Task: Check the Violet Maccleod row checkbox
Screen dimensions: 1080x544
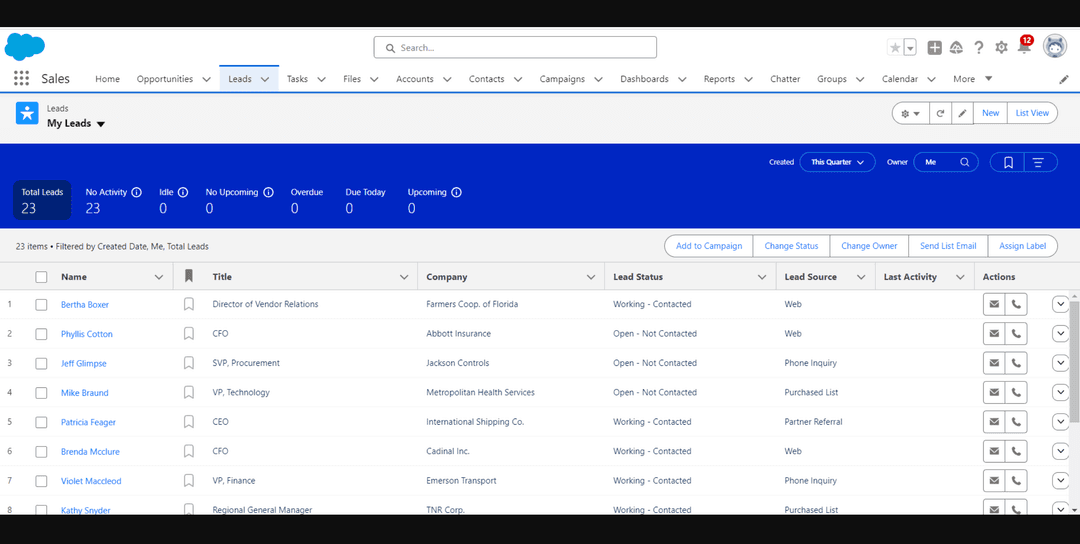Action: (41, 481)
